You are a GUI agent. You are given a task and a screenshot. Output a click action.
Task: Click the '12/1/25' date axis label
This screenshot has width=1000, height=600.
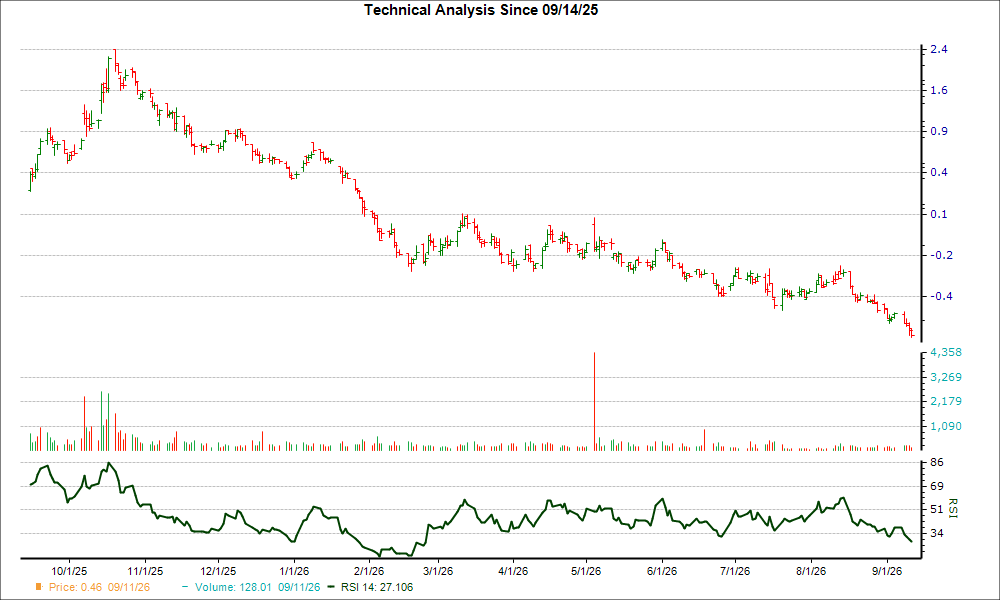[218, 571]
